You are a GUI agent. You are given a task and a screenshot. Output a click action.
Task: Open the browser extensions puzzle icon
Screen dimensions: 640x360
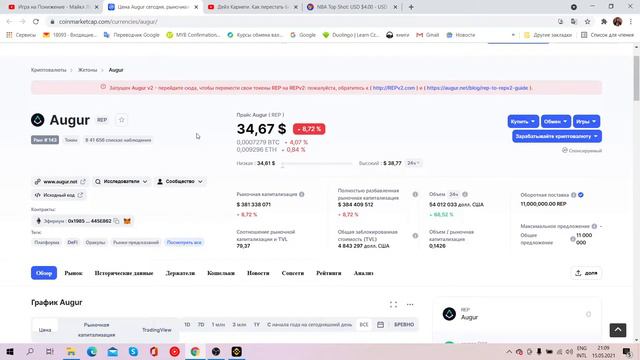tap(604, 22)
